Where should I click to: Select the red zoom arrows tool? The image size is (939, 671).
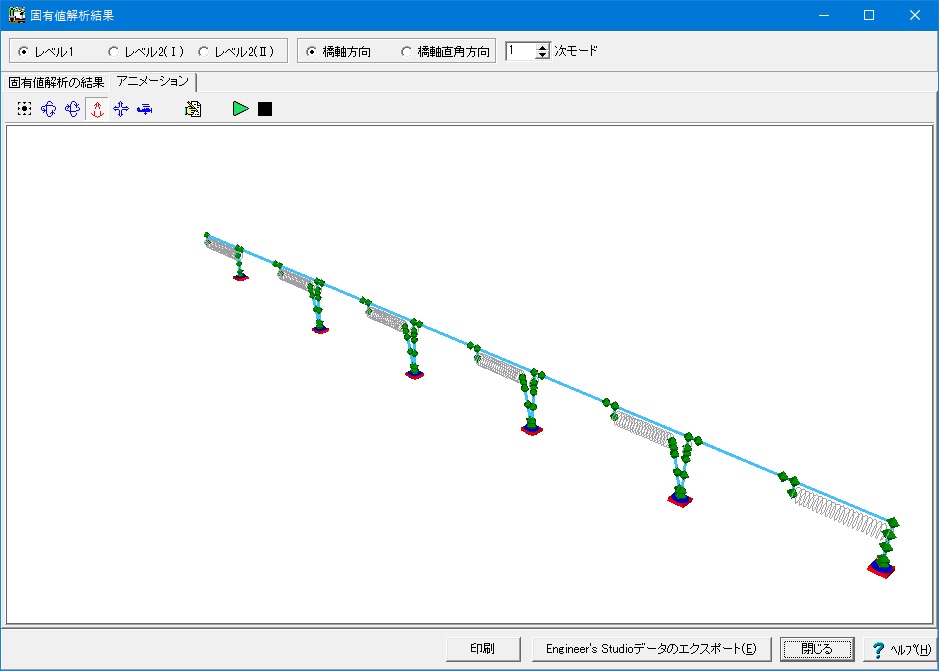(97, 108)
